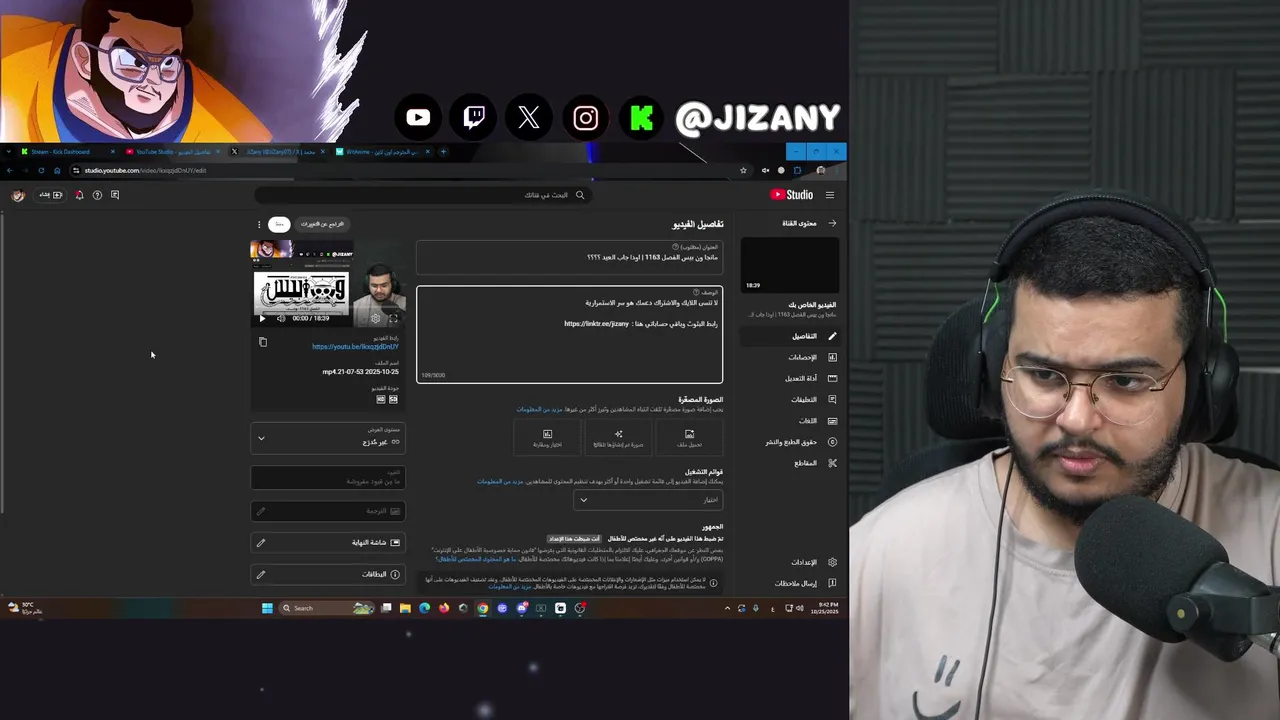This screenshot has height=720, width=1280.
Task: Expand the visibility غير مُدرَج dropdown
Action: point(328,437)
